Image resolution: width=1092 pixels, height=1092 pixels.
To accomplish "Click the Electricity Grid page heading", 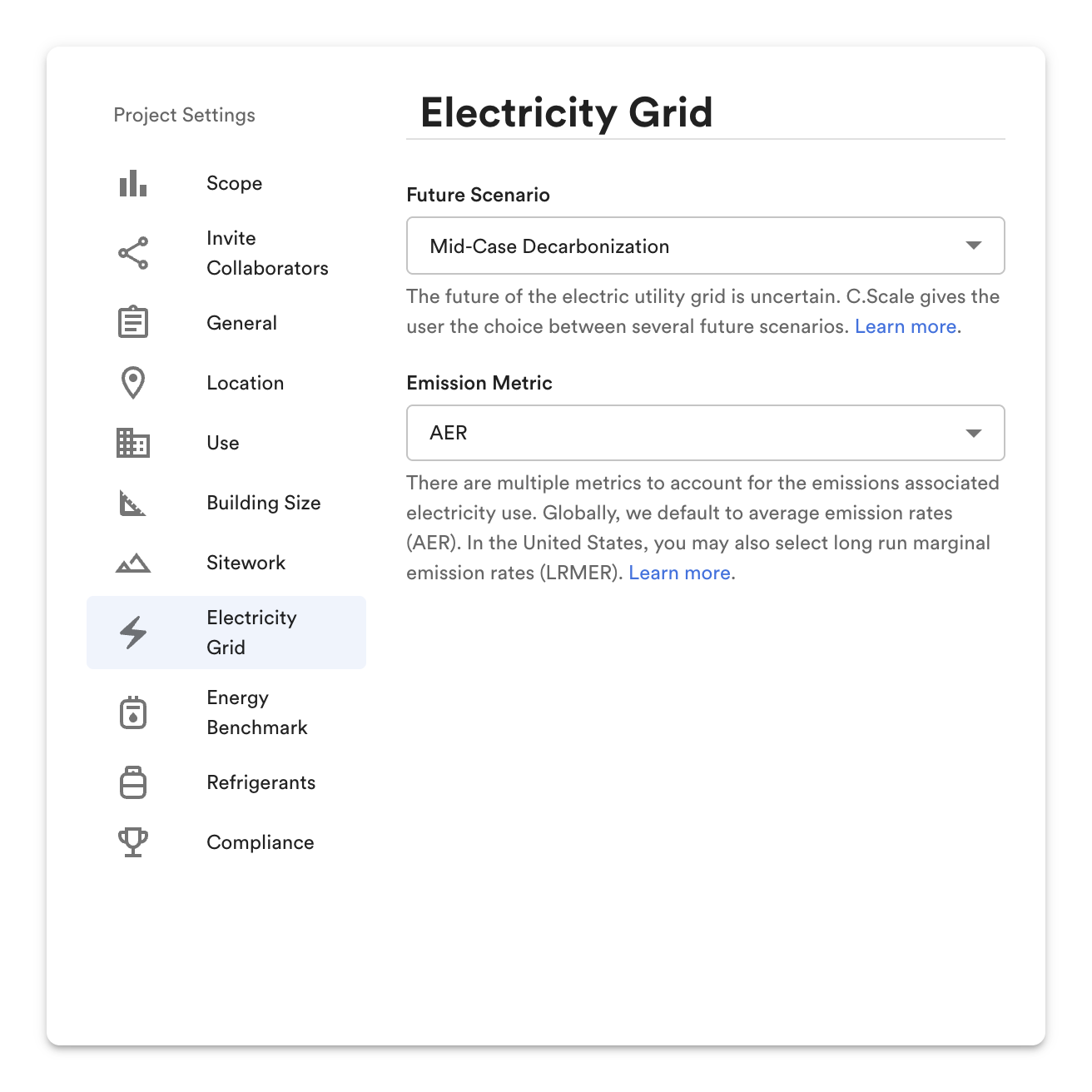I will point(567,112).
